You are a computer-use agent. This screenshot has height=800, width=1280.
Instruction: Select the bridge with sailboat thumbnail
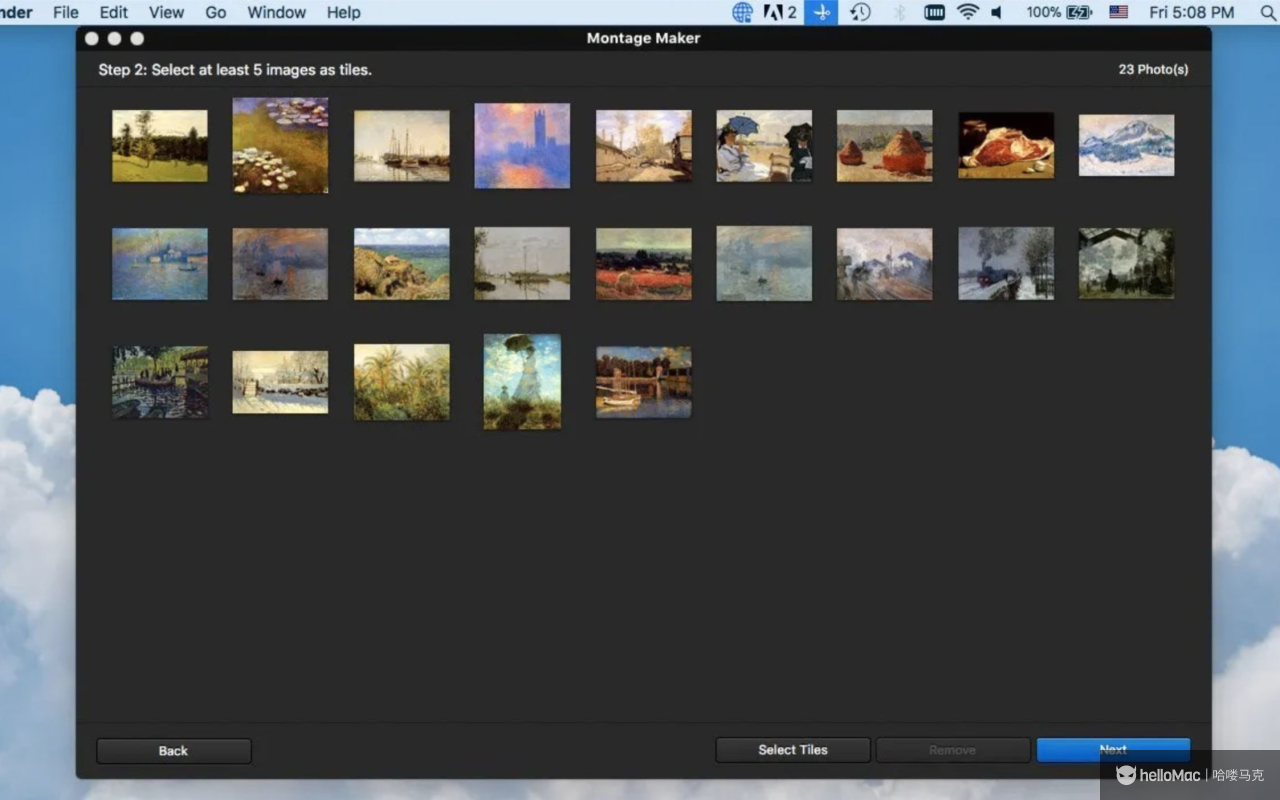tap(643, 382)
